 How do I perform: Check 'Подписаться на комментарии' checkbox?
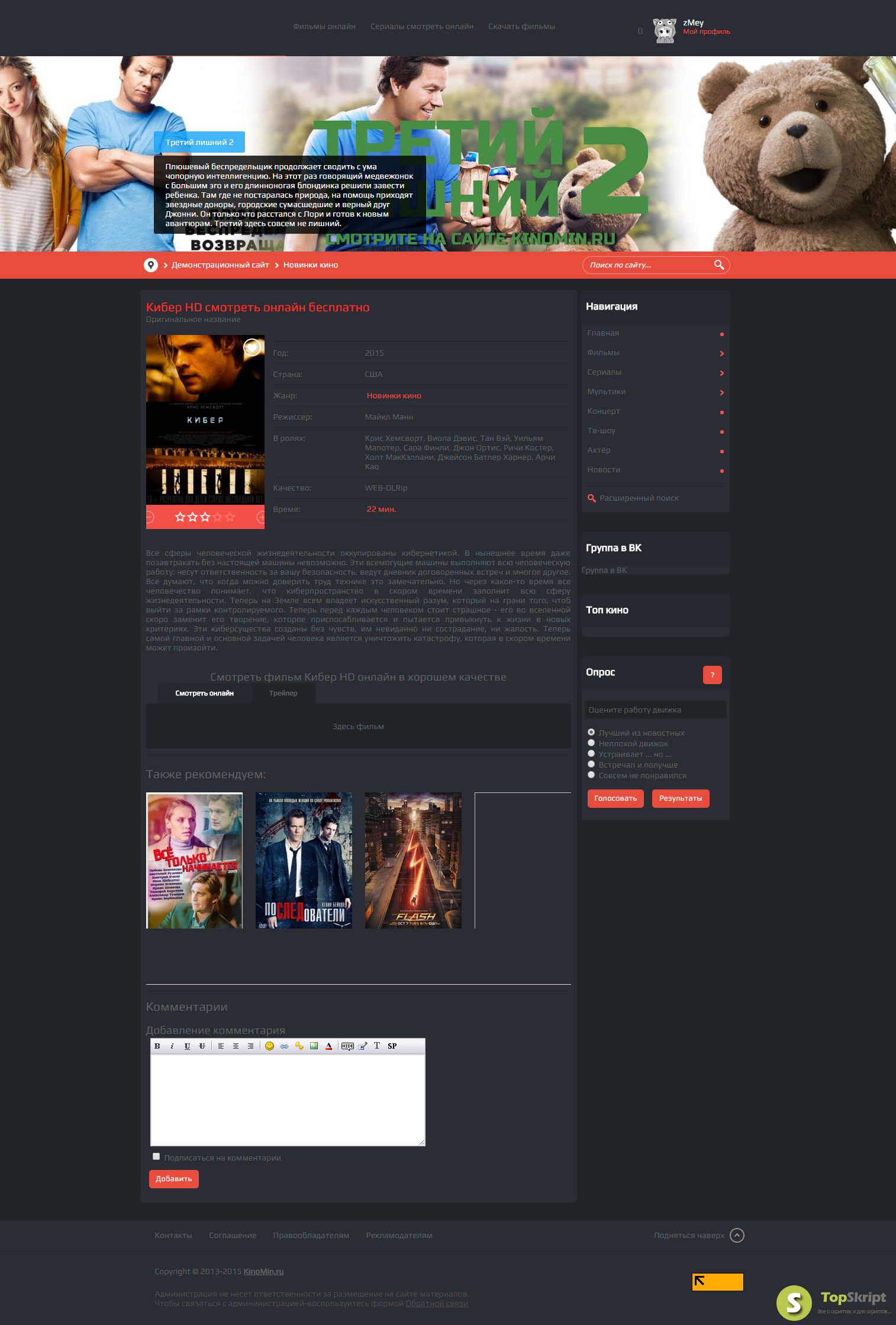click(156, 1156)
